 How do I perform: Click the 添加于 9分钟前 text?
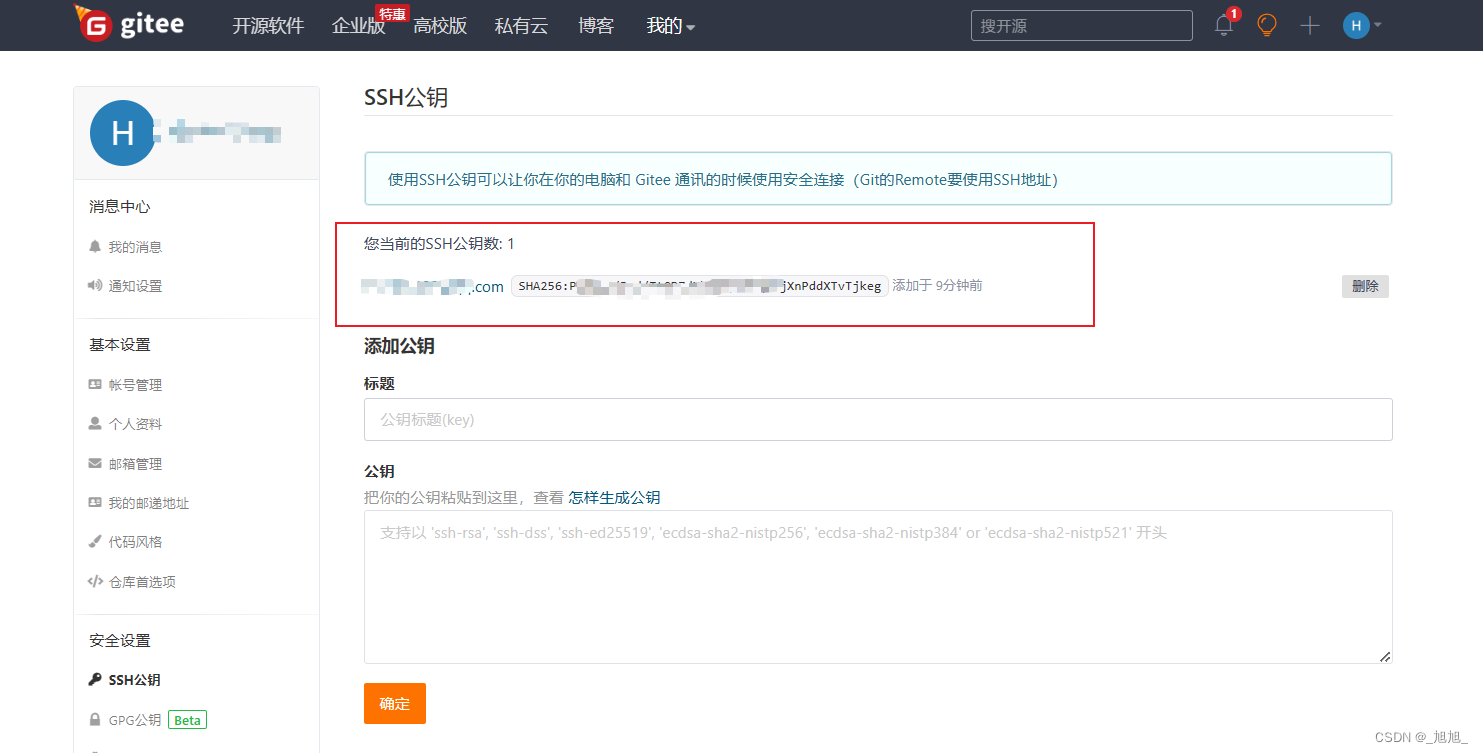pyautogui.click(x=937, y=286)
